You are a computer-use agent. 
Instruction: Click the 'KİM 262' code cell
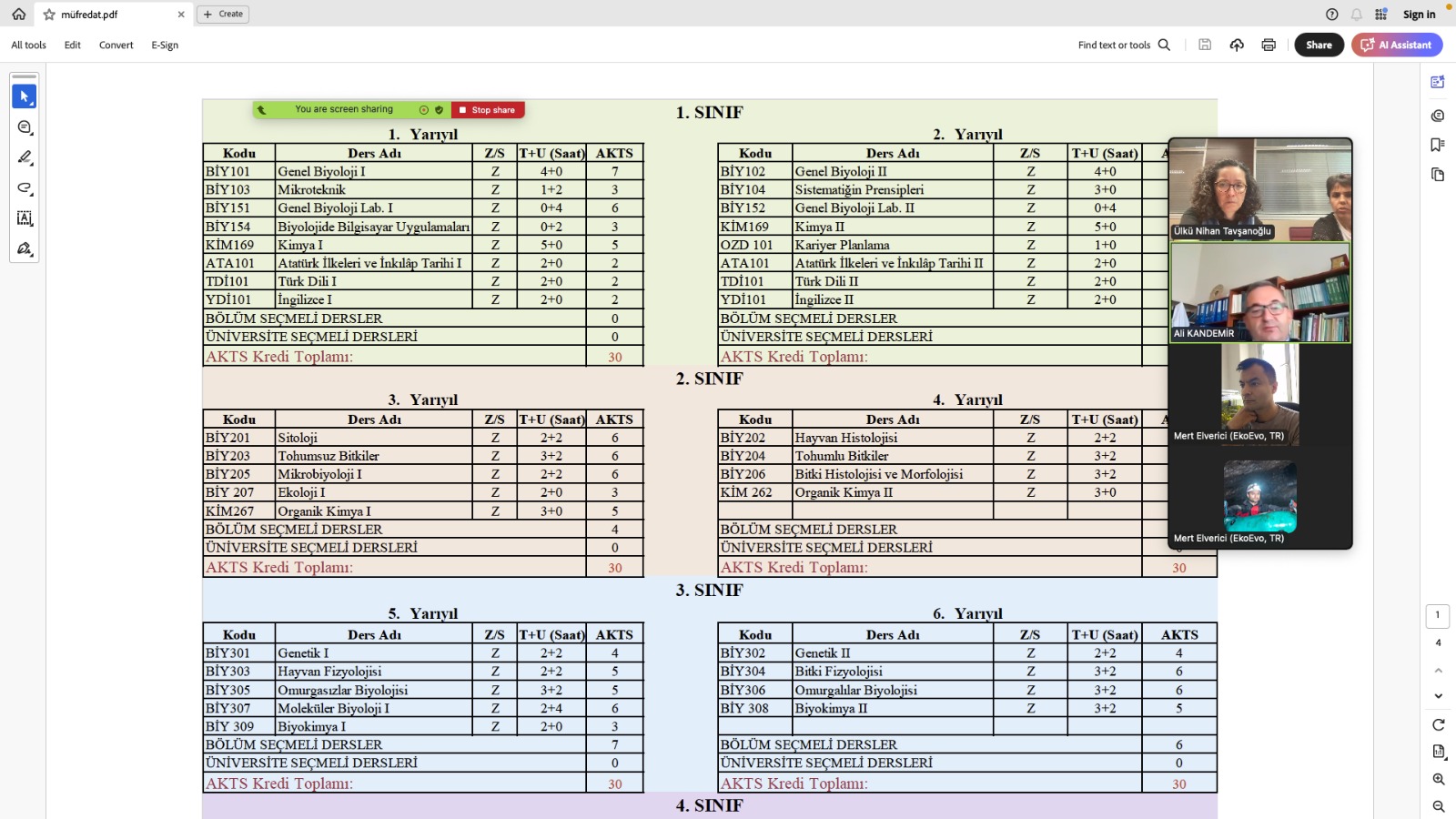(755, 492)
